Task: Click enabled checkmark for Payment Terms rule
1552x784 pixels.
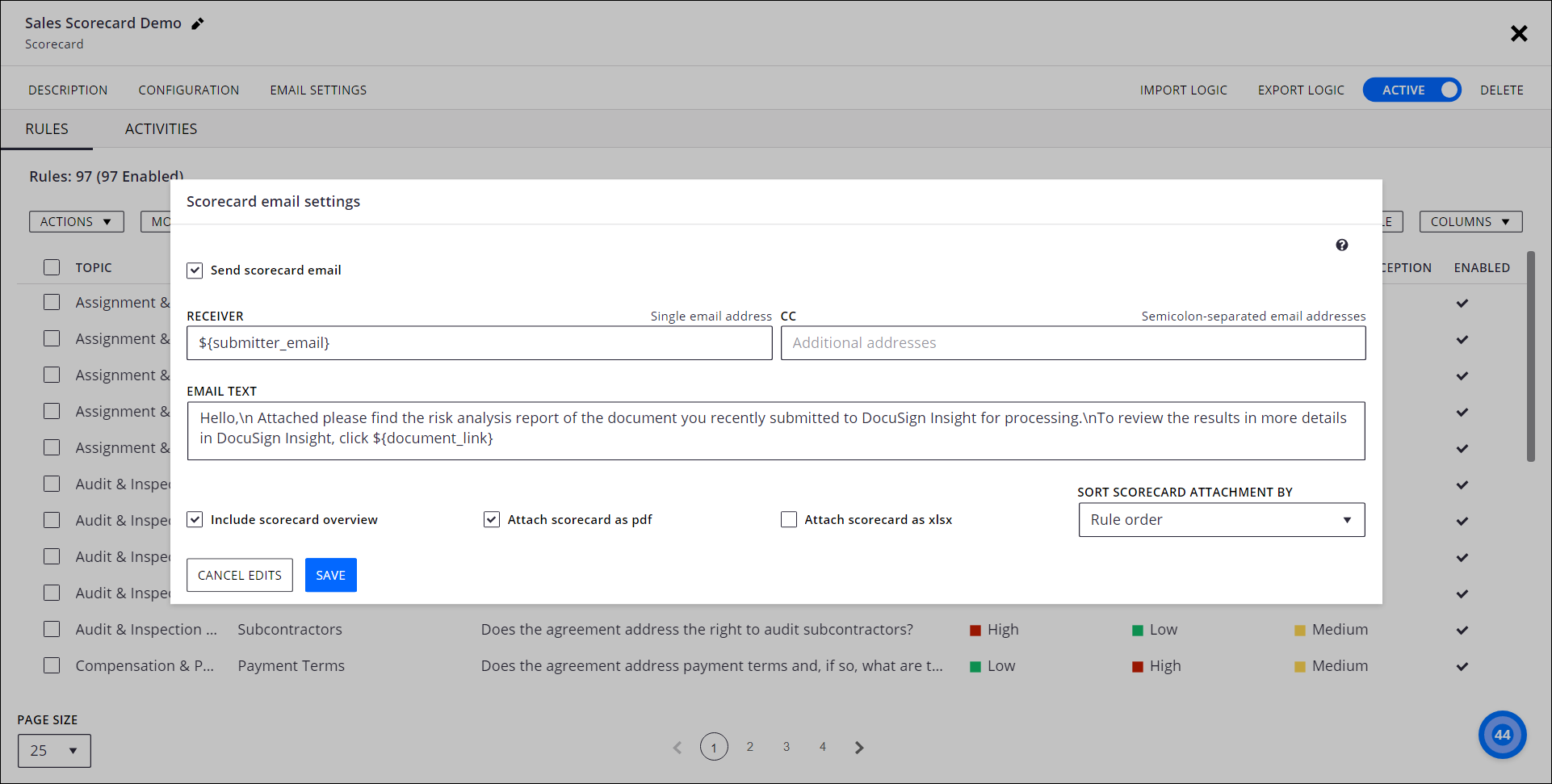Action: coord(1462,666)
